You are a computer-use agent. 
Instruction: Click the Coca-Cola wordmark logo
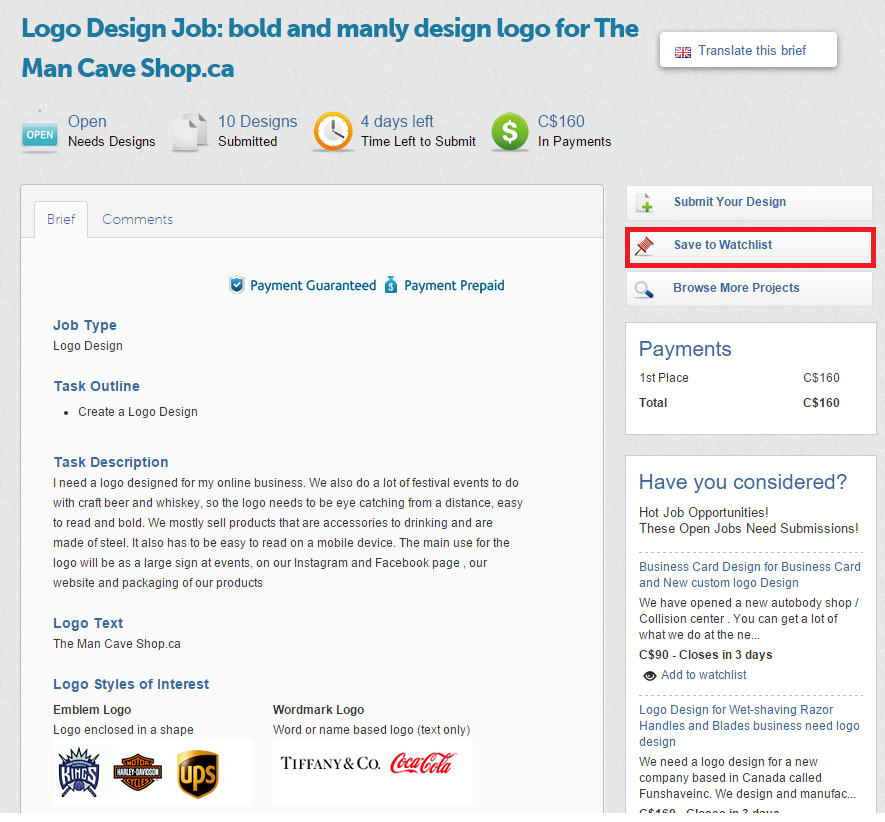click(x=423, y=763)
